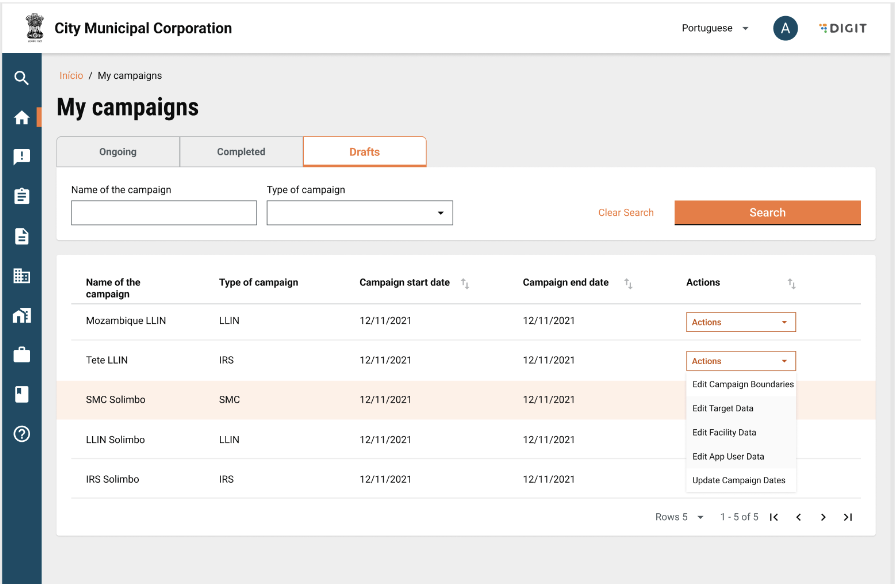This screenshot has height=584, width=896.
Task: Go to the next page of results
Action: [823, 517]
